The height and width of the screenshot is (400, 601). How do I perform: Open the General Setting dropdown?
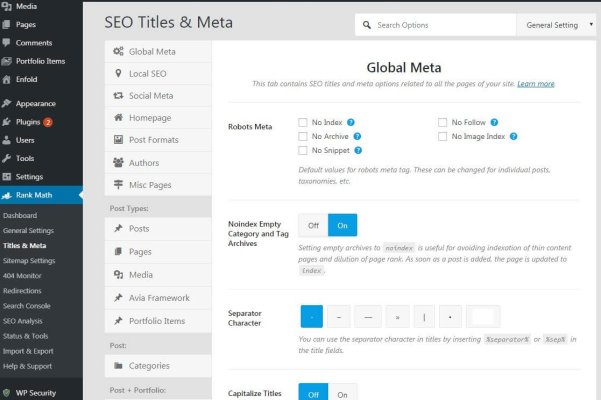[x=556, y=25]
